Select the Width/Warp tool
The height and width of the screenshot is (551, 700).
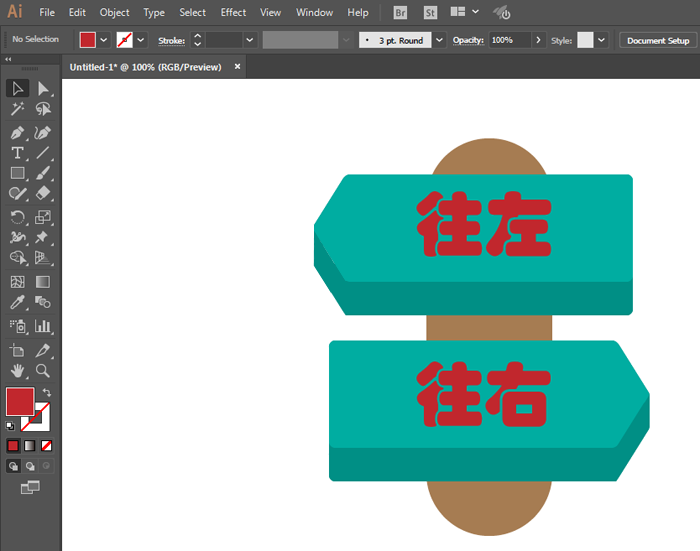18,237
